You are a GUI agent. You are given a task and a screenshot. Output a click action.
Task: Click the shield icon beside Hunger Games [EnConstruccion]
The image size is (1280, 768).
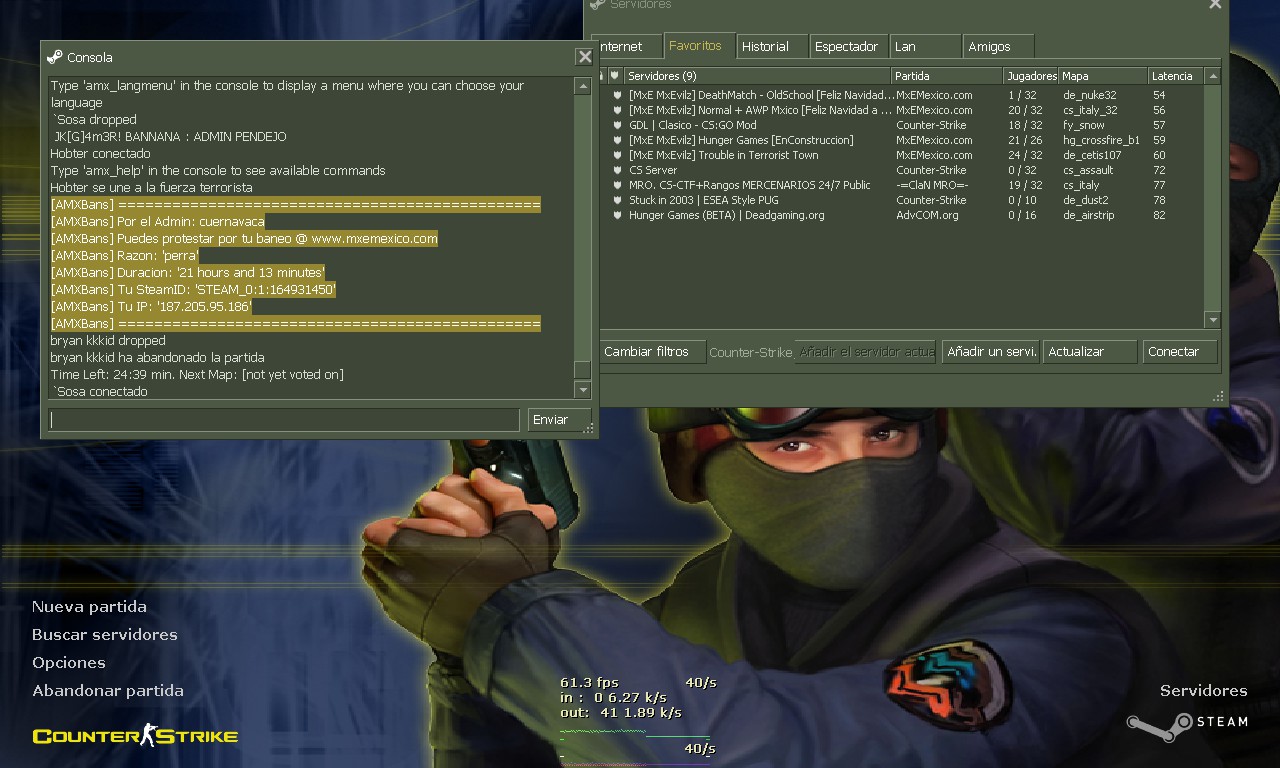point(618,140)
